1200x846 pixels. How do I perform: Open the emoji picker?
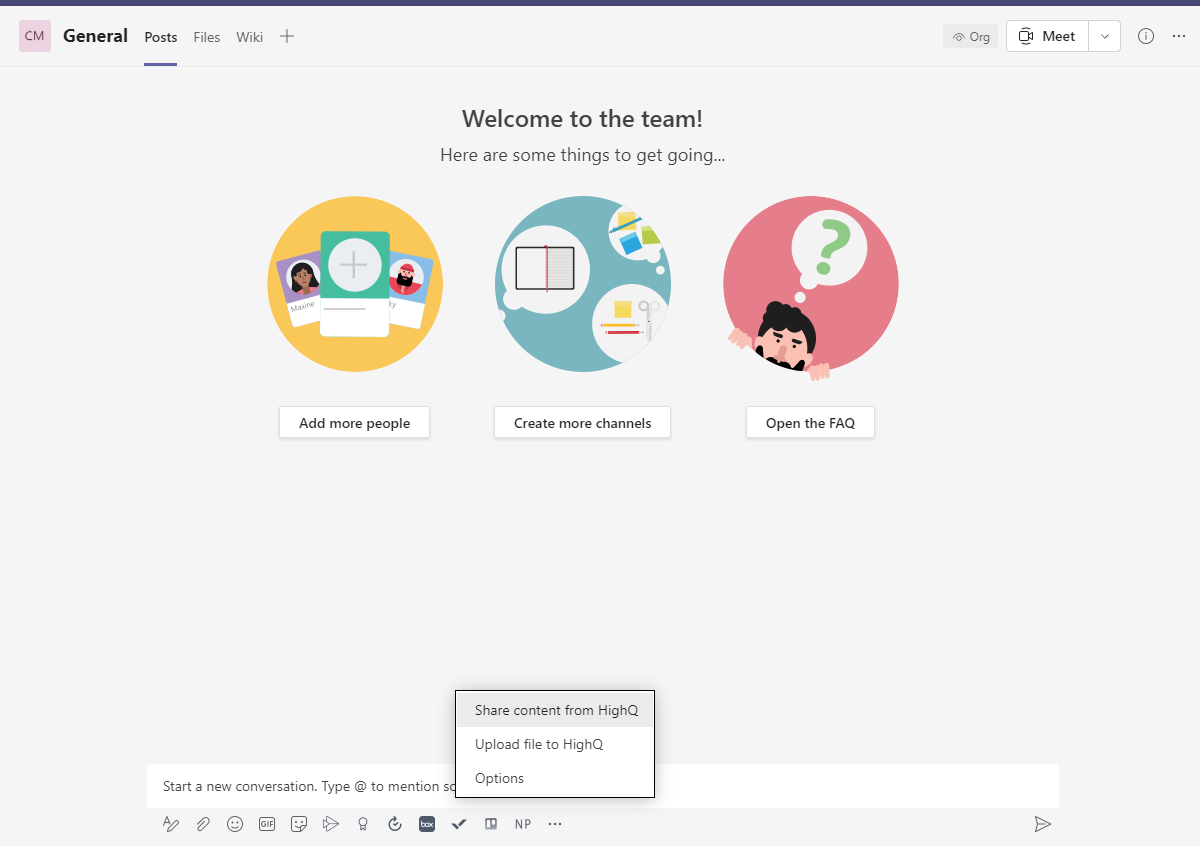point(235,824)
